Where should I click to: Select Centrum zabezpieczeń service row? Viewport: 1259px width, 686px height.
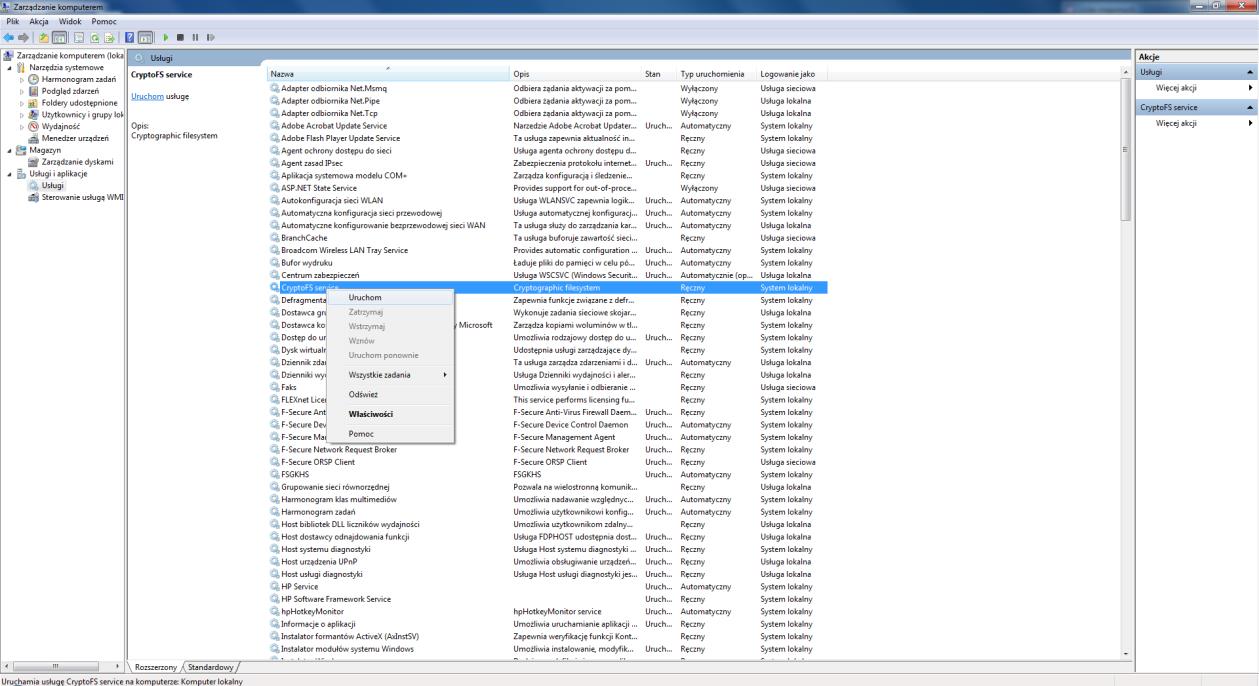coord(547,275)
